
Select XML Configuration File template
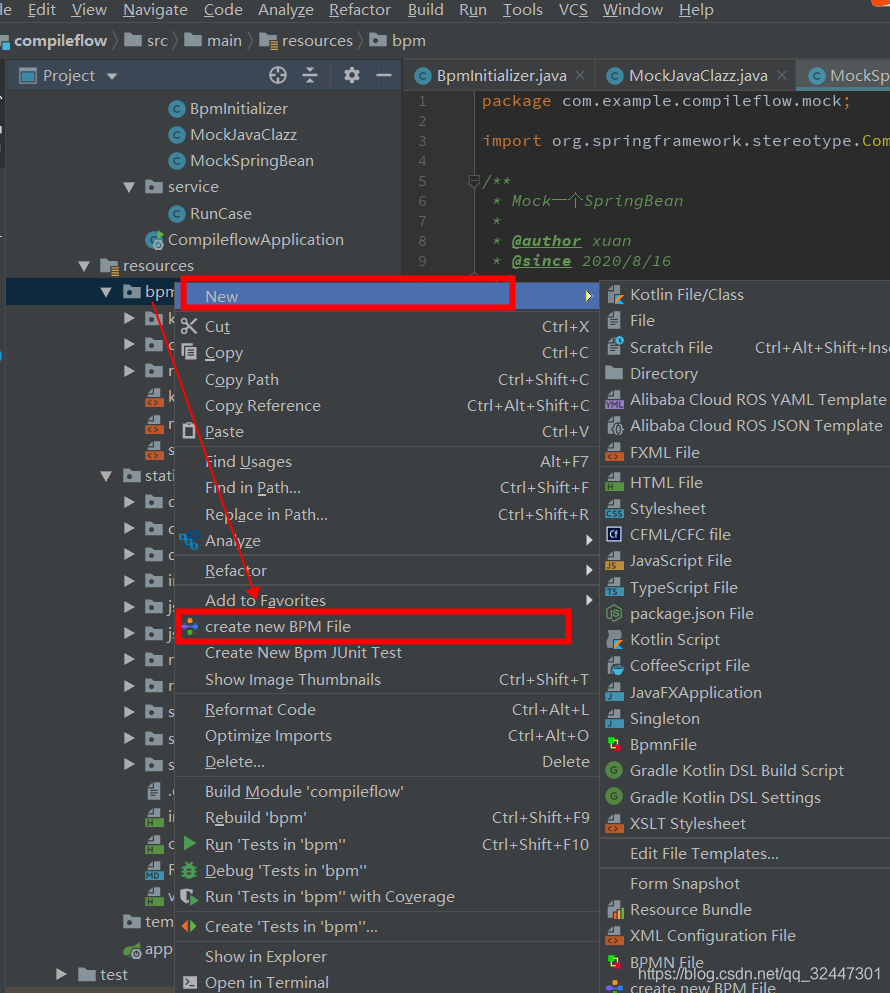pyautogui.click(x=713, y=935)
